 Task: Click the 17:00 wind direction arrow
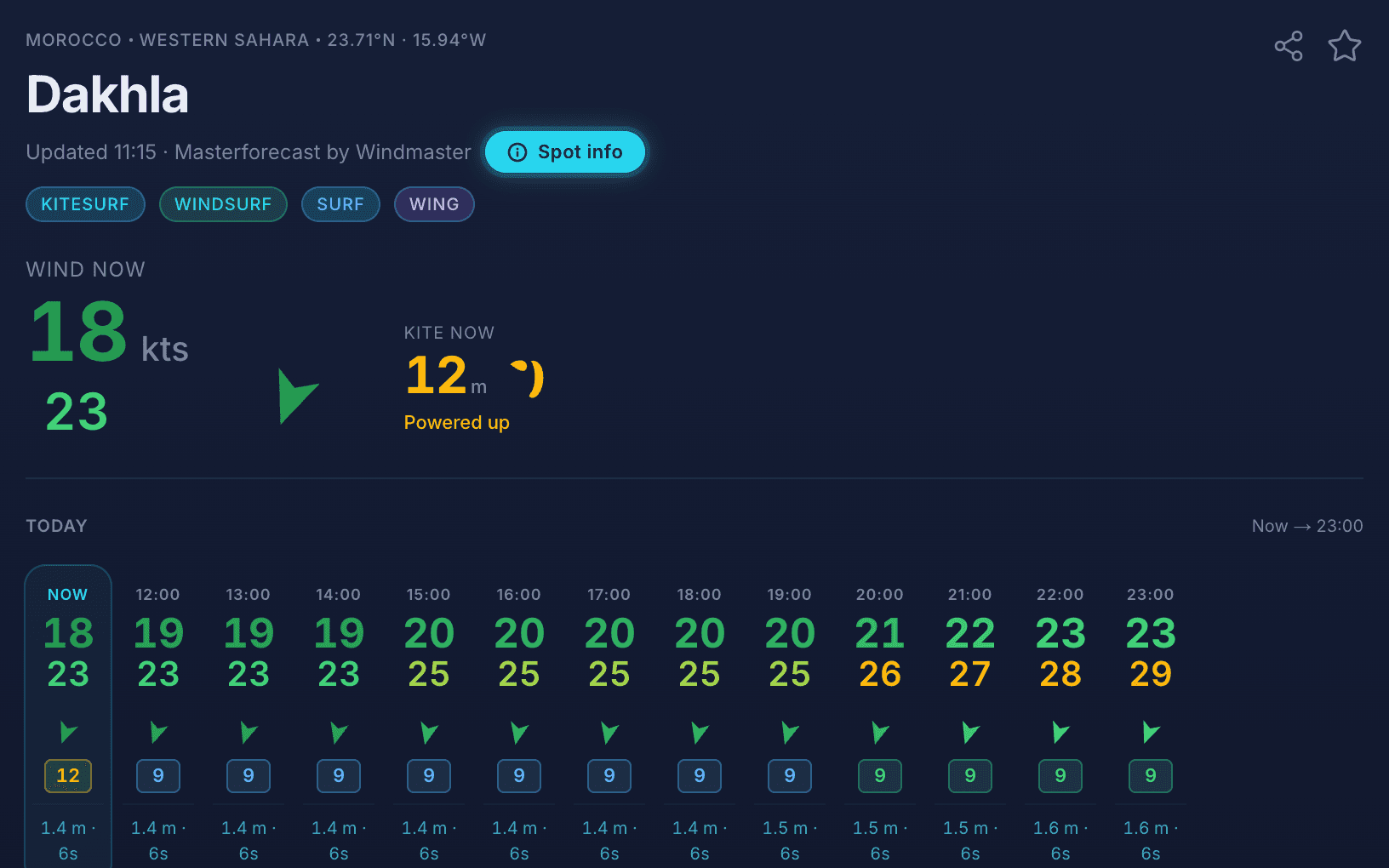(609, 732)
